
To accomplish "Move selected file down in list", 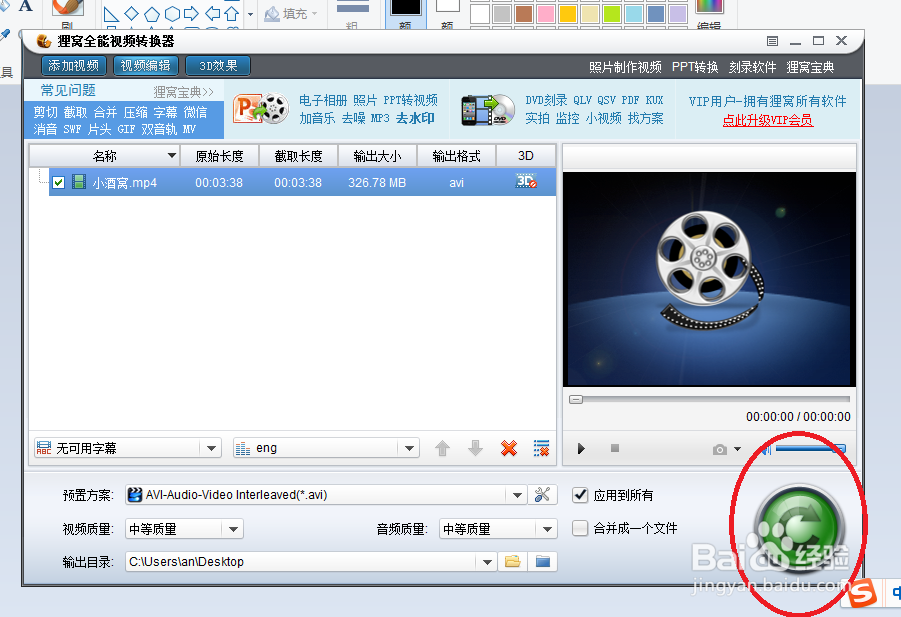I will [x=475, y=448].
